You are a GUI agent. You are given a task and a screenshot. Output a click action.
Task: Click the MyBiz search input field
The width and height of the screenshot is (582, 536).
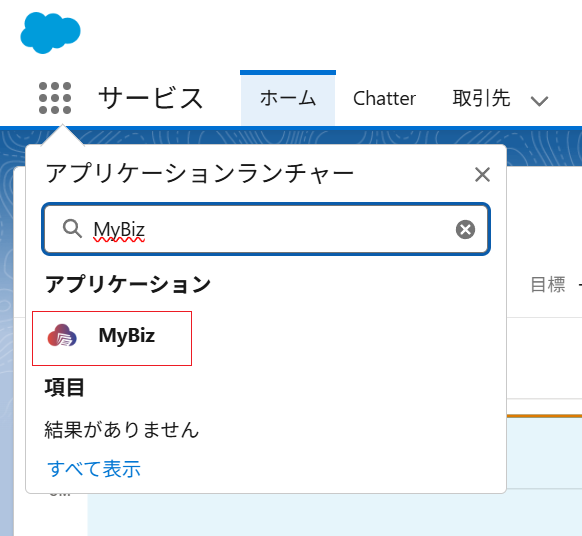[x=266, y=229]
